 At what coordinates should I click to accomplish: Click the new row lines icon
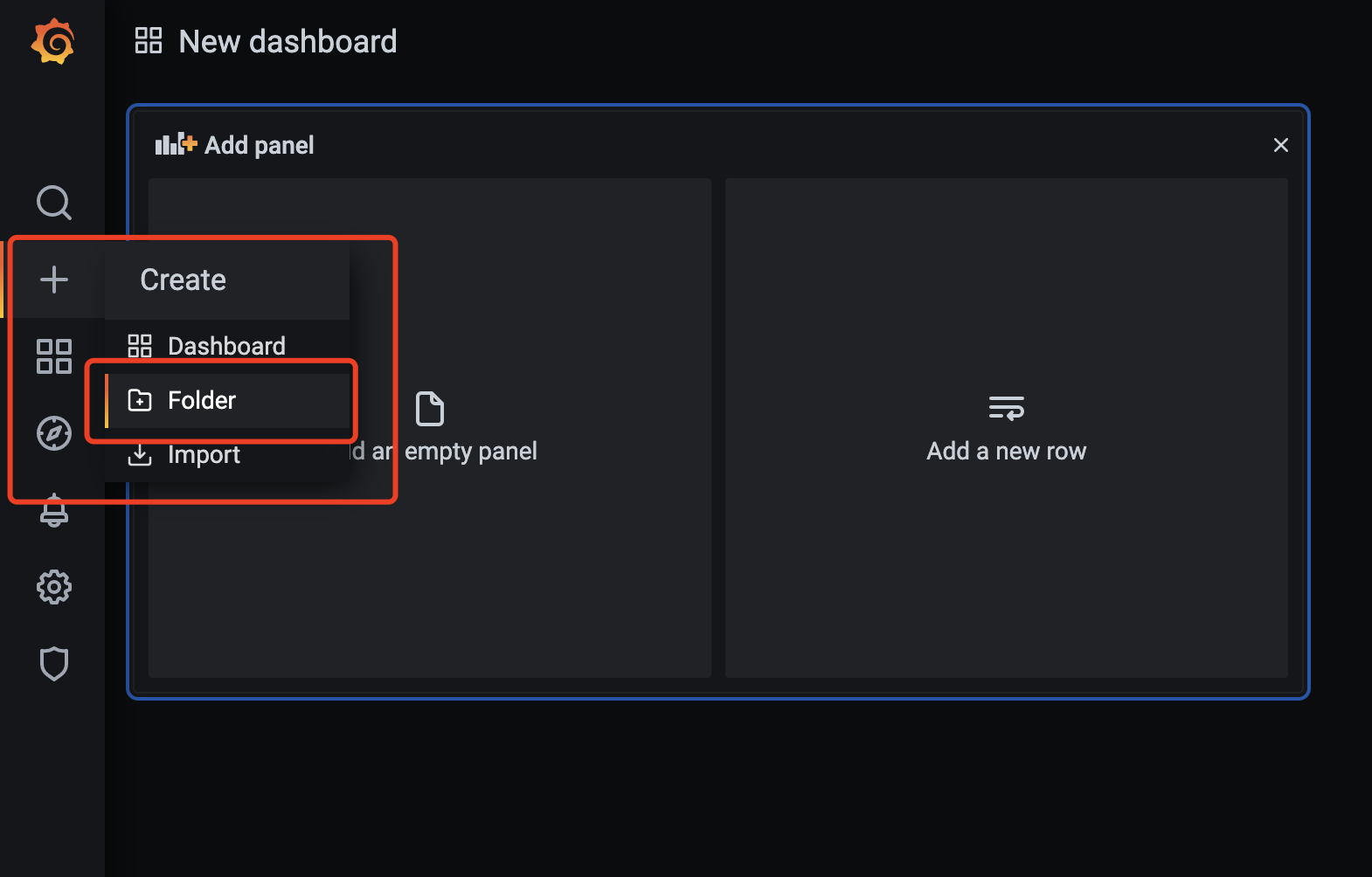pos(1007,408)
